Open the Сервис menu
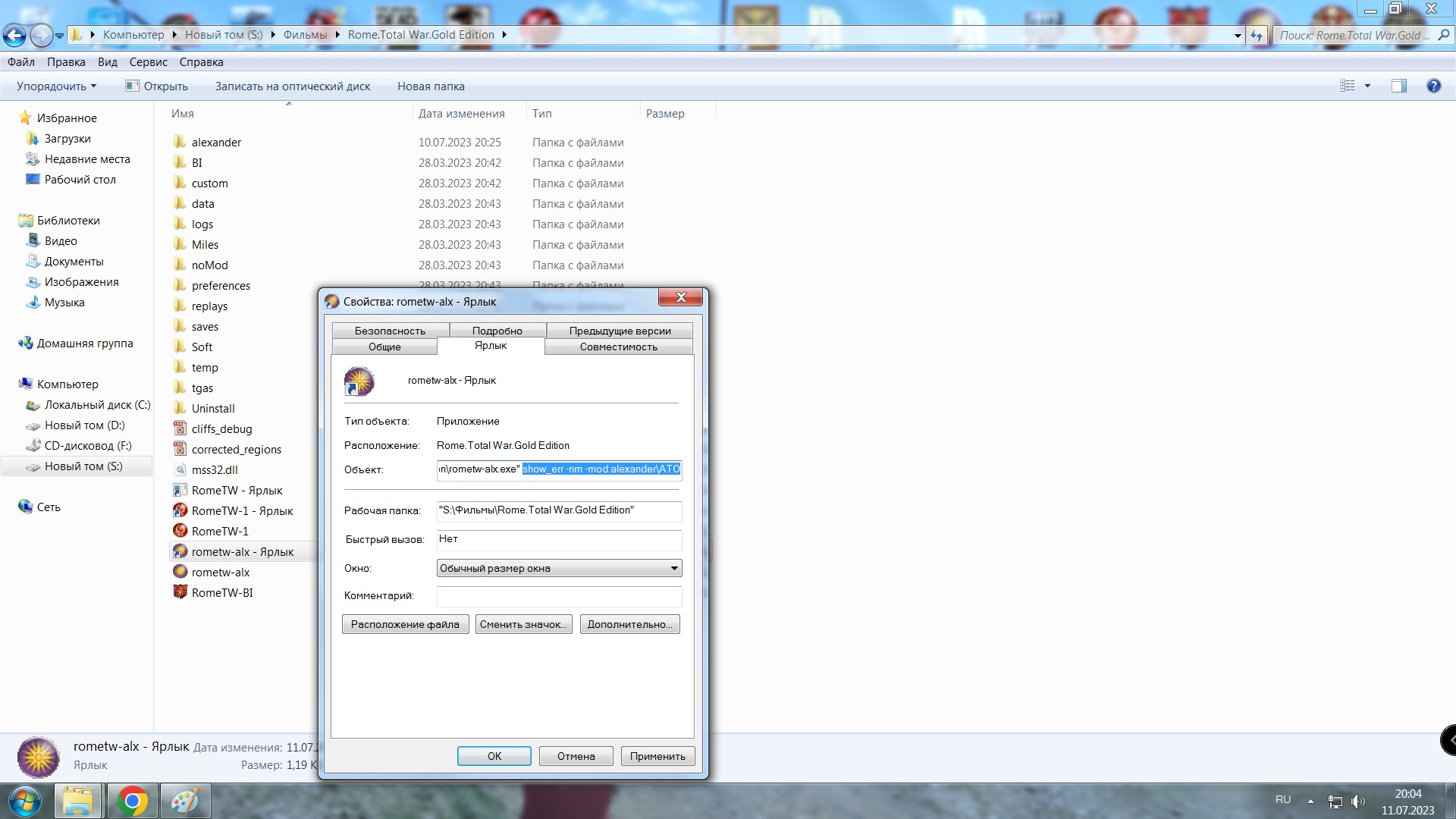This screenshot has width=1456, height=819. coord(148,62)
